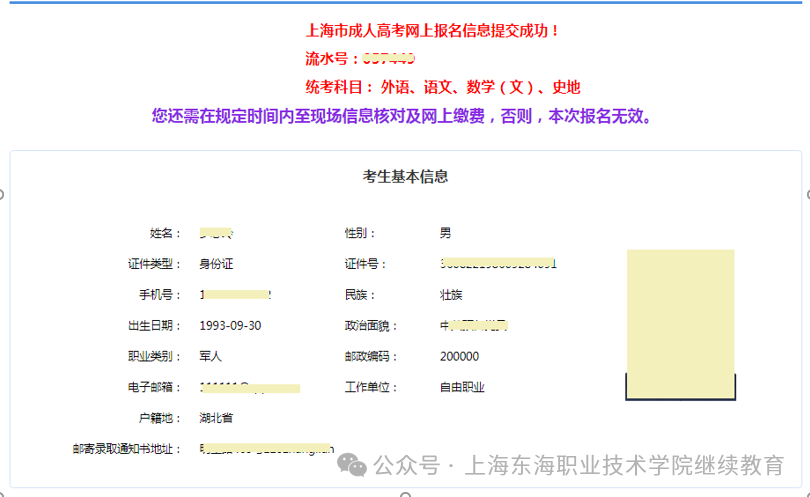Click the 统考科目 exam subjects line

(x=442, y=87)
